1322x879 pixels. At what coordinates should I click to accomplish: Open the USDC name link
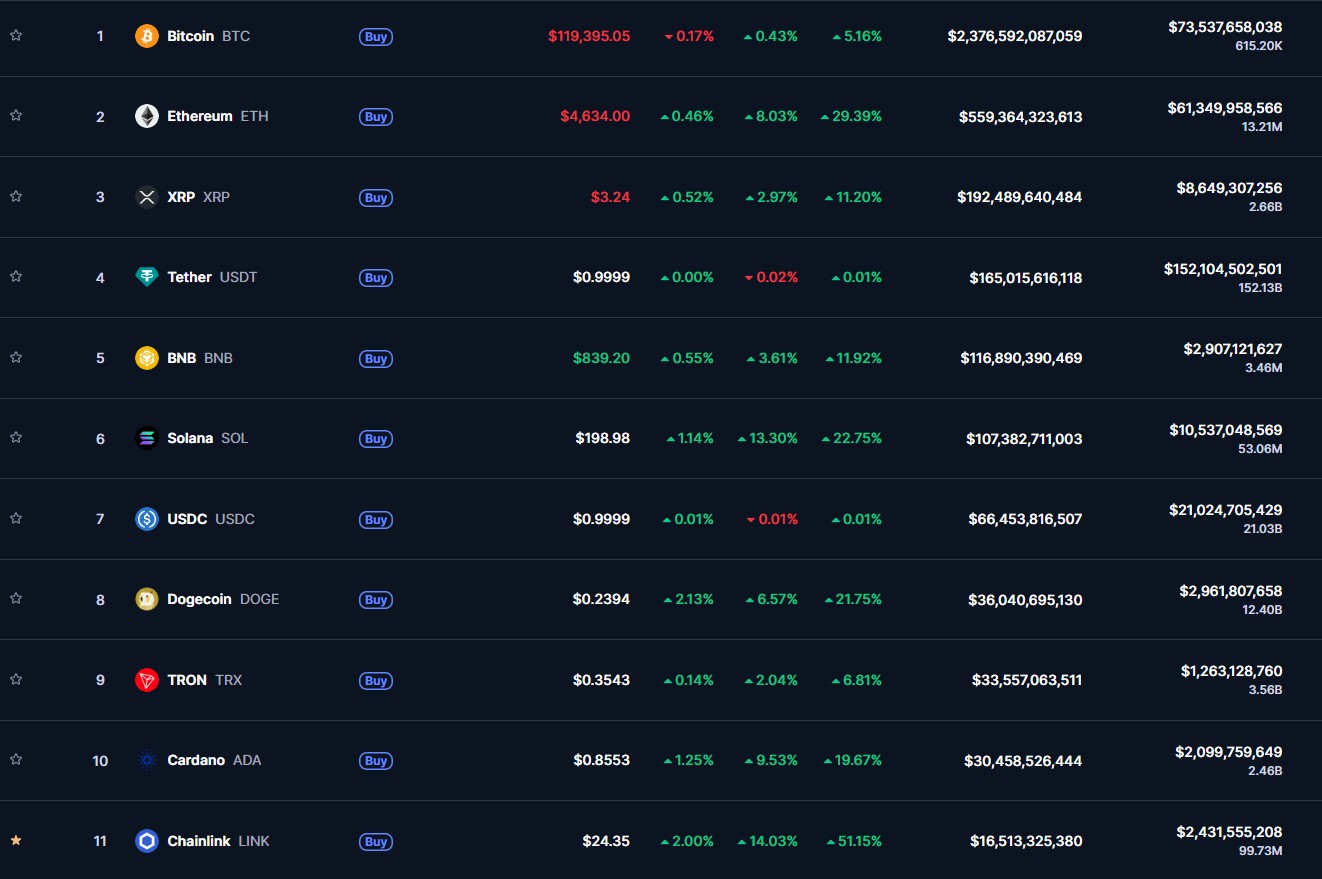pos(211,519)
